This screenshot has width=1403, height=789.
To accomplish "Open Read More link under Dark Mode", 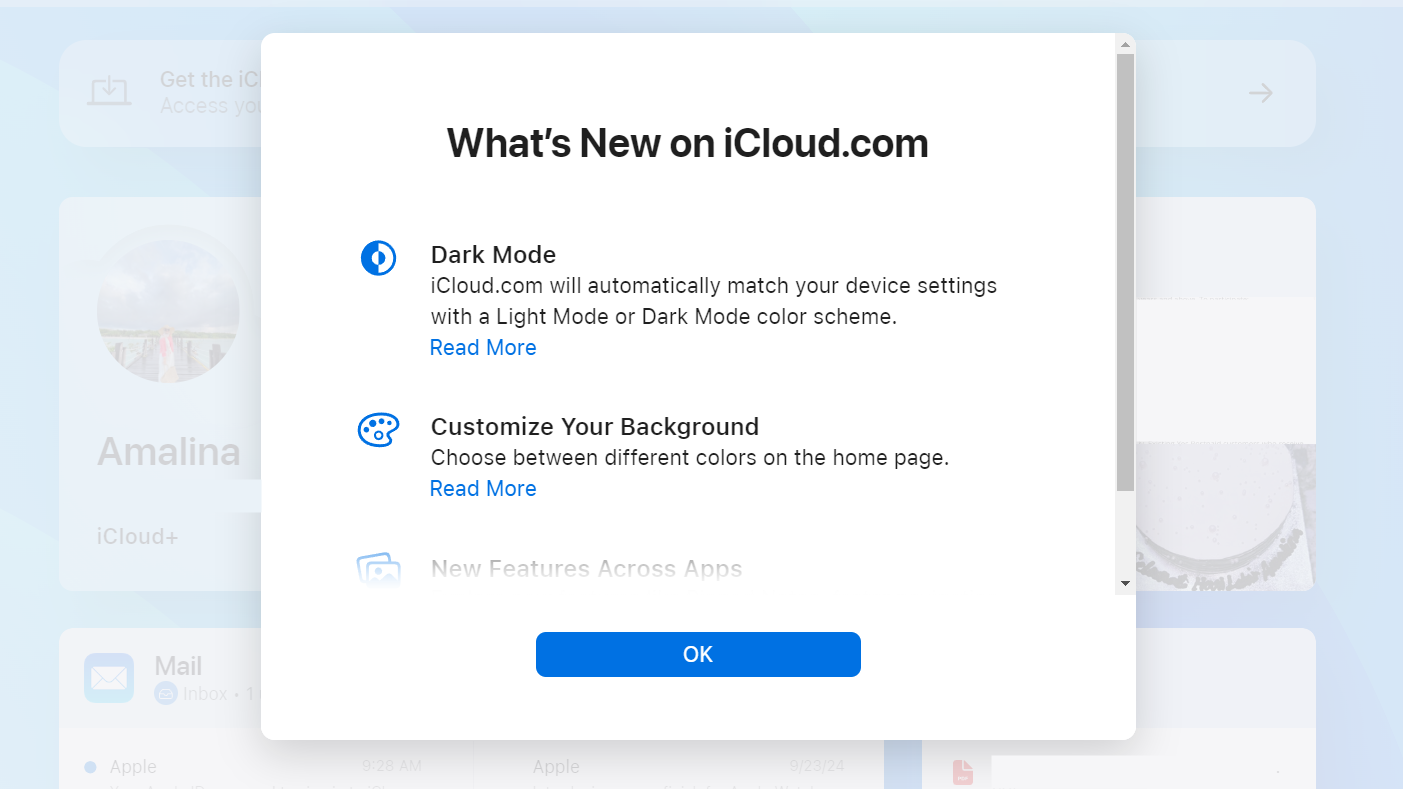I will [x=483, y=348].
